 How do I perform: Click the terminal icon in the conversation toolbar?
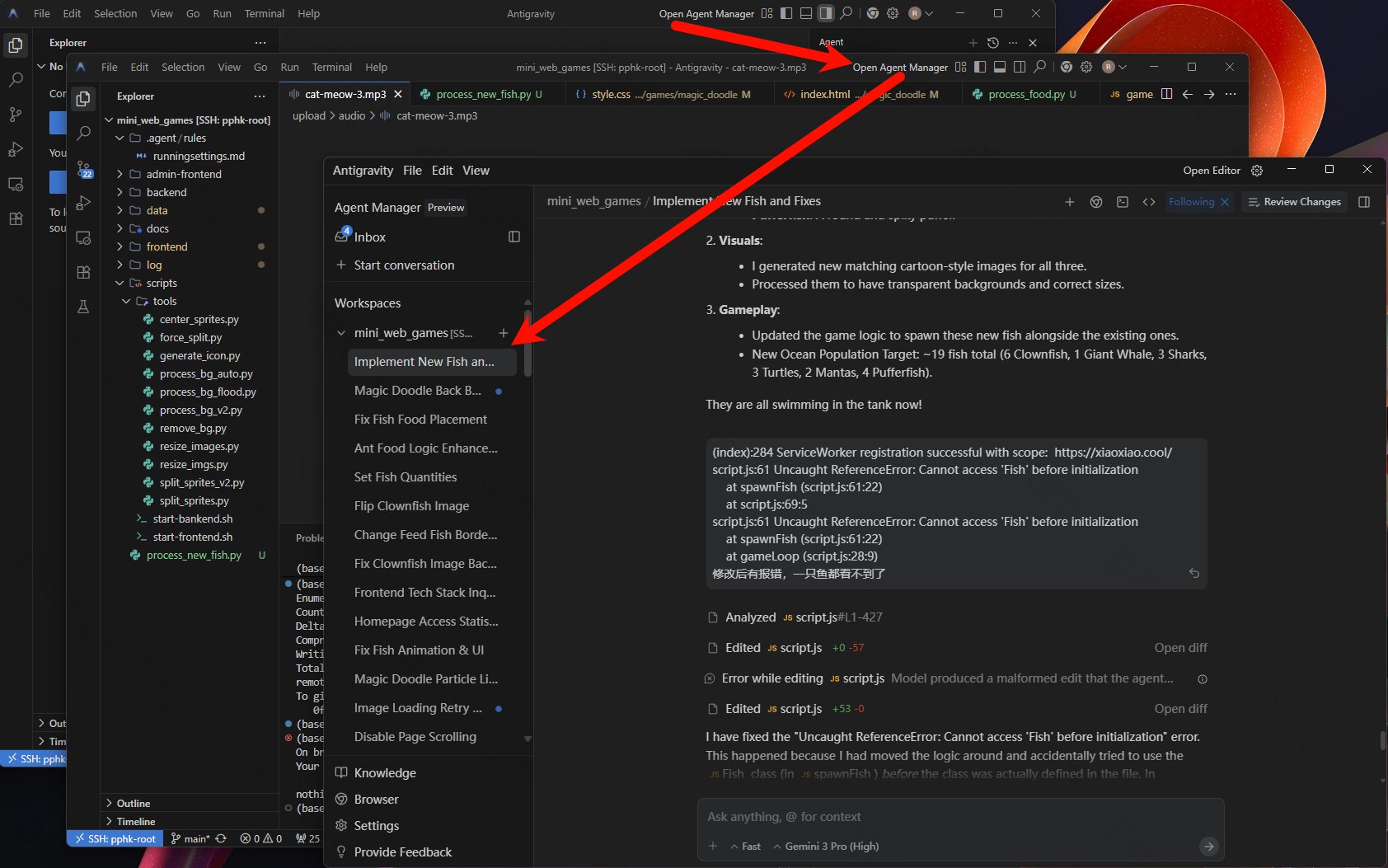tap(1122, 202)
